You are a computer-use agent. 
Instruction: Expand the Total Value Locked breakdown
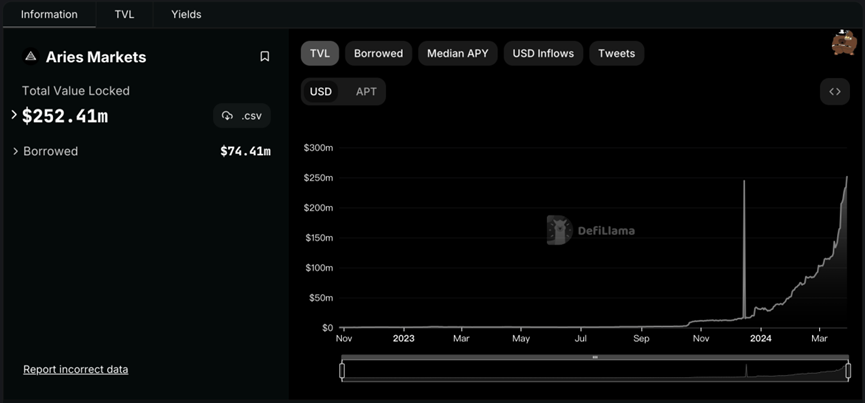(14, 115)
